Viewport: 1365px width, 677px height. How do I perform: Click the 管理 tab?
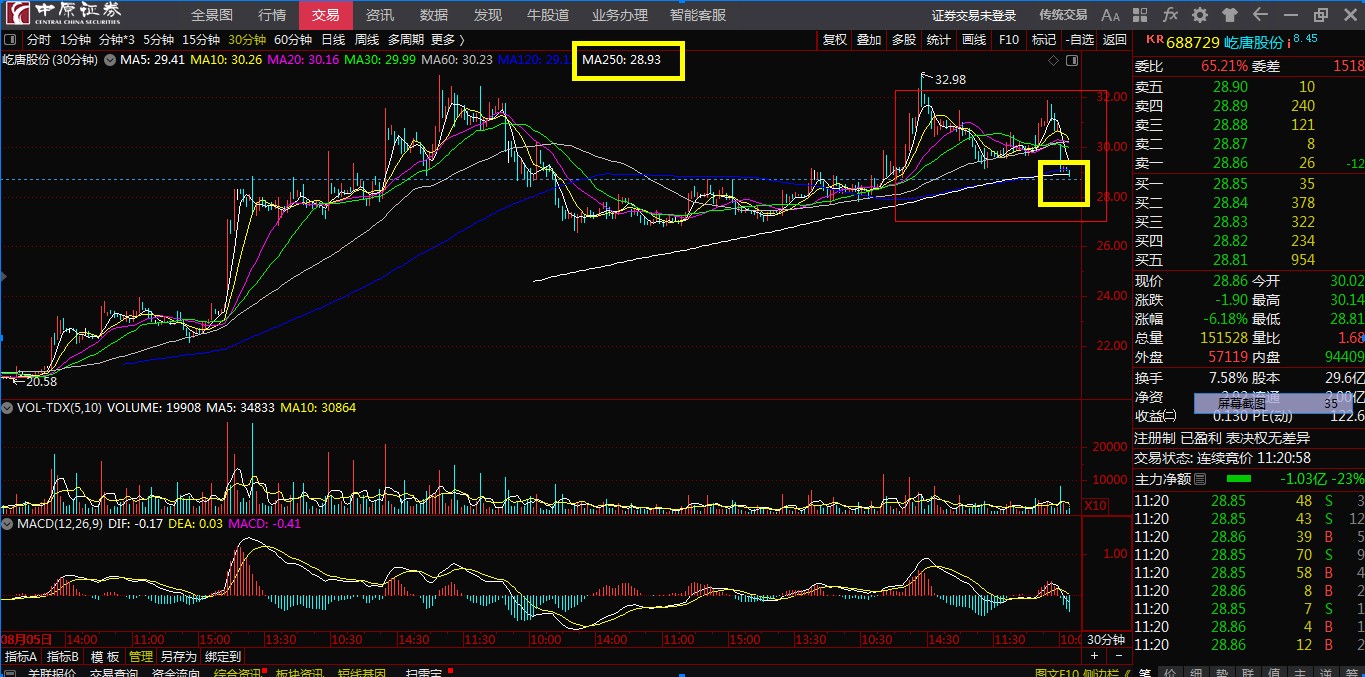click(141, 657)
